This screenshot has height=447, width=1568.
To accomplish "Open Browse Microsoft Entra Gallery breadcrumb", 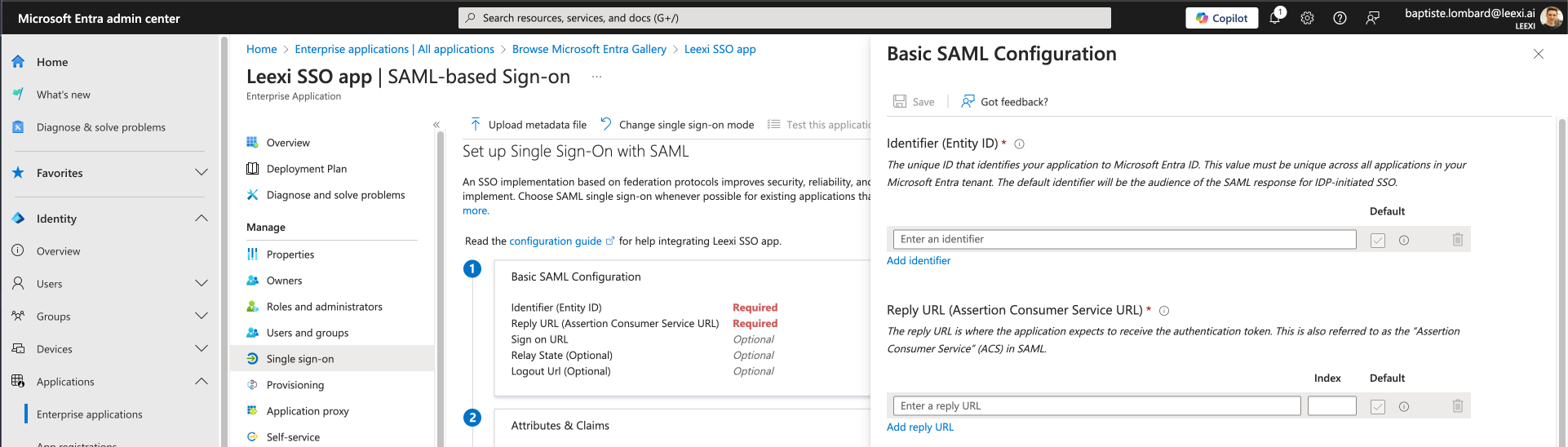I will click(x=589, y=49).
